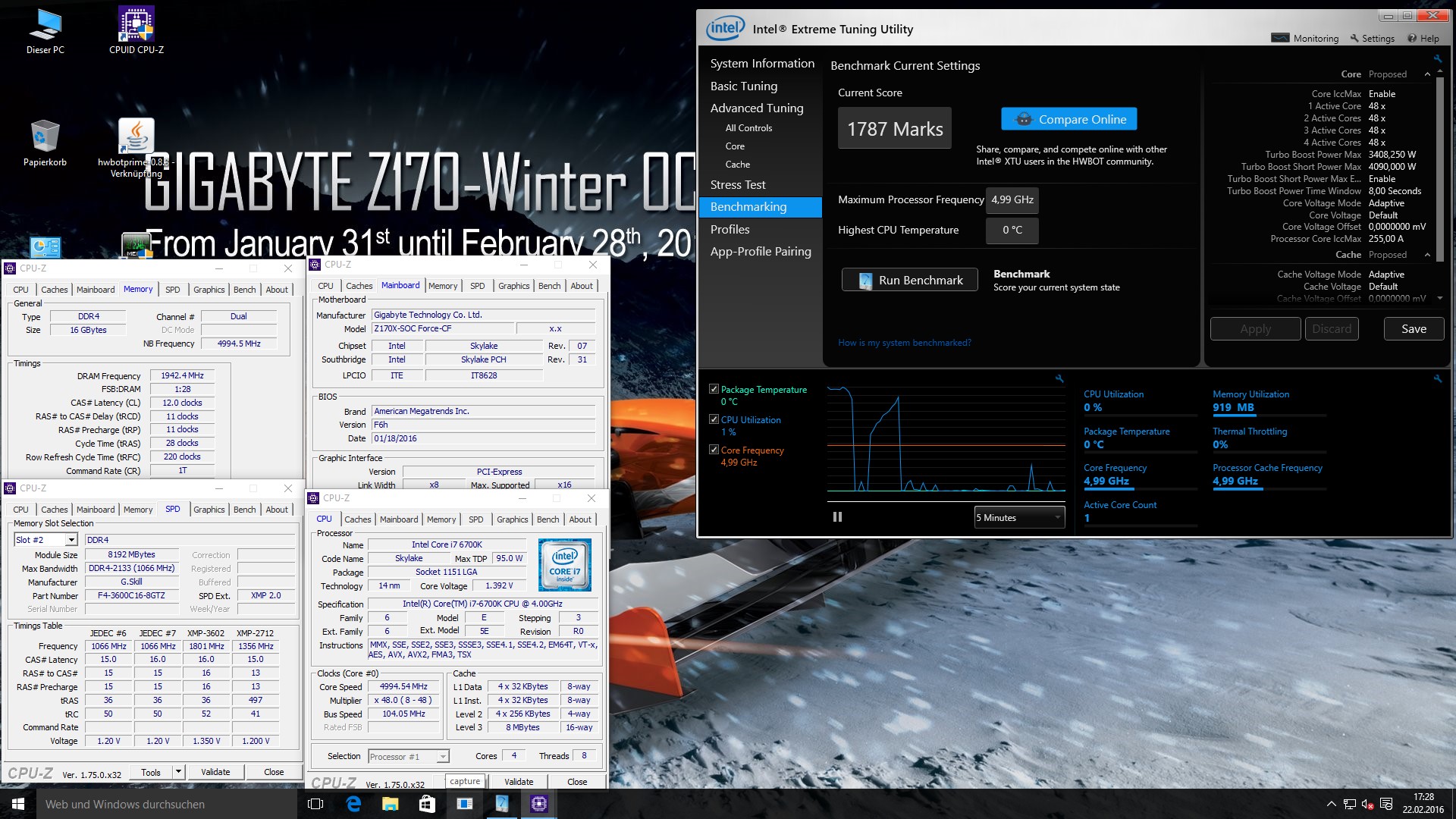Click the graph timeline bar above pause

tap(946, 501)
